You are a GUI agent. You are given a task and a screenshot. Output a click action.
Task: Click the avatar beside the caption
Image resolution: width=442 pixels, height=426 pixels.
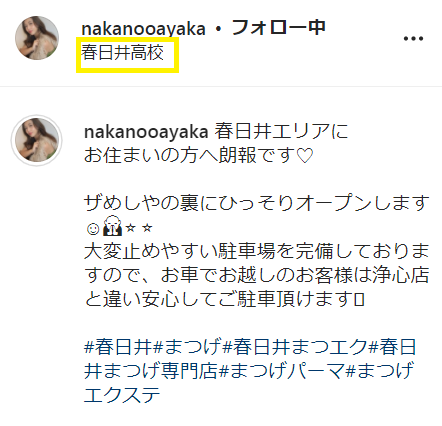point(37,140)
